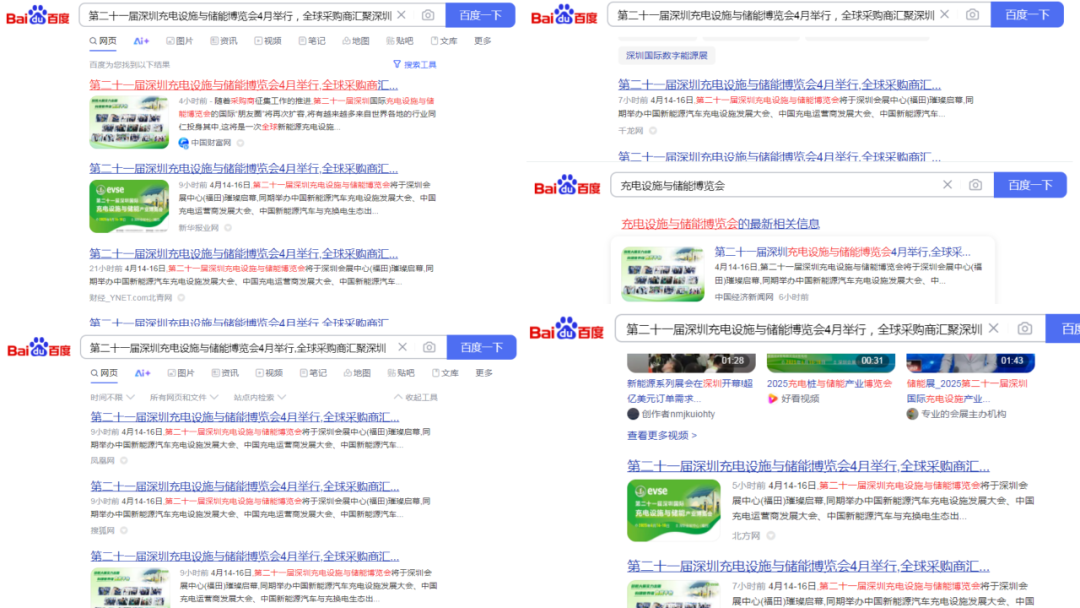Collapse the filters via 收起工具
Image resolution: width=1080 pixels, height=608 pixels.
point(415,397)
